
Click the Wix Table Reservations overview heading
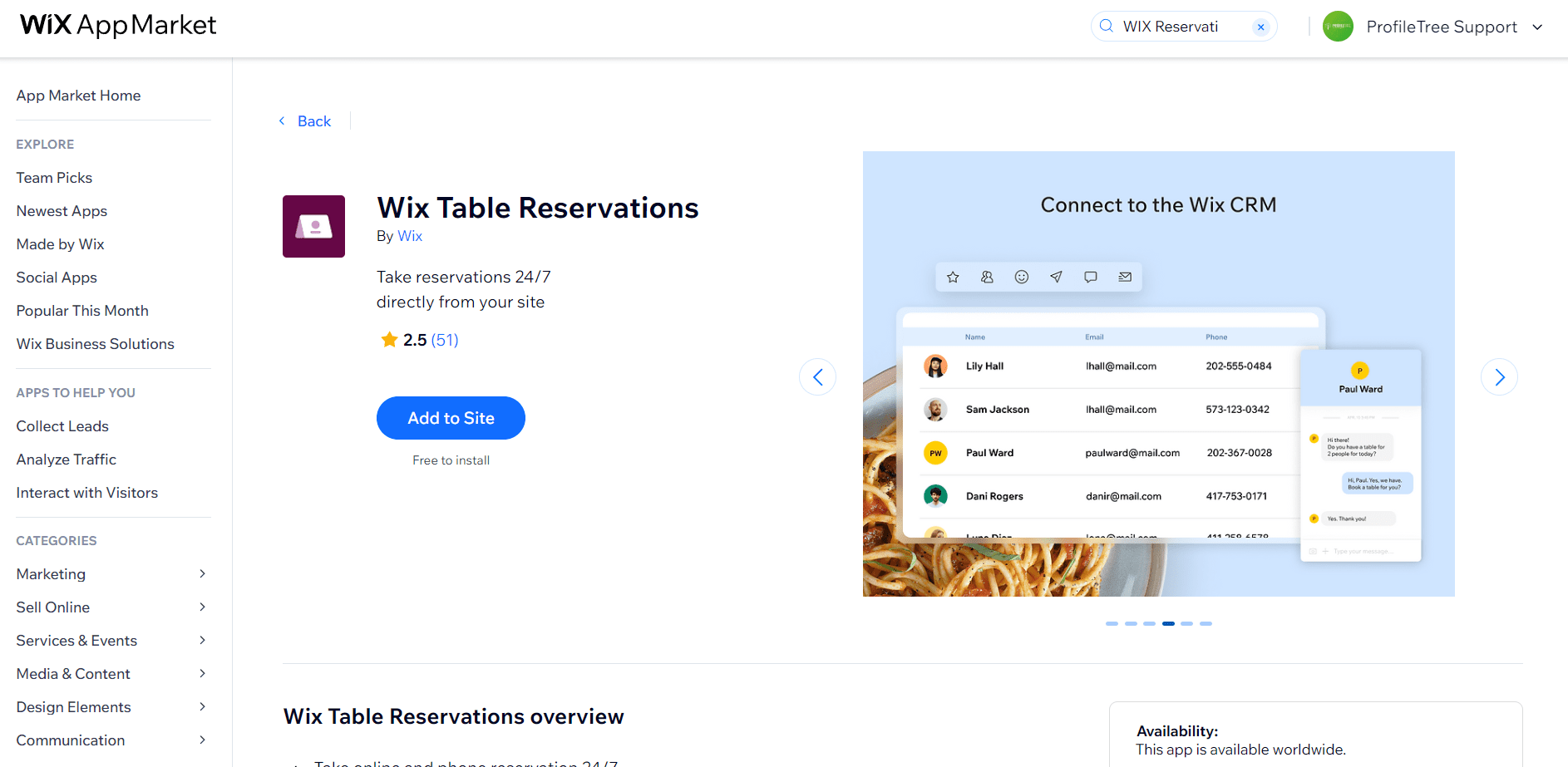(453, 716)
